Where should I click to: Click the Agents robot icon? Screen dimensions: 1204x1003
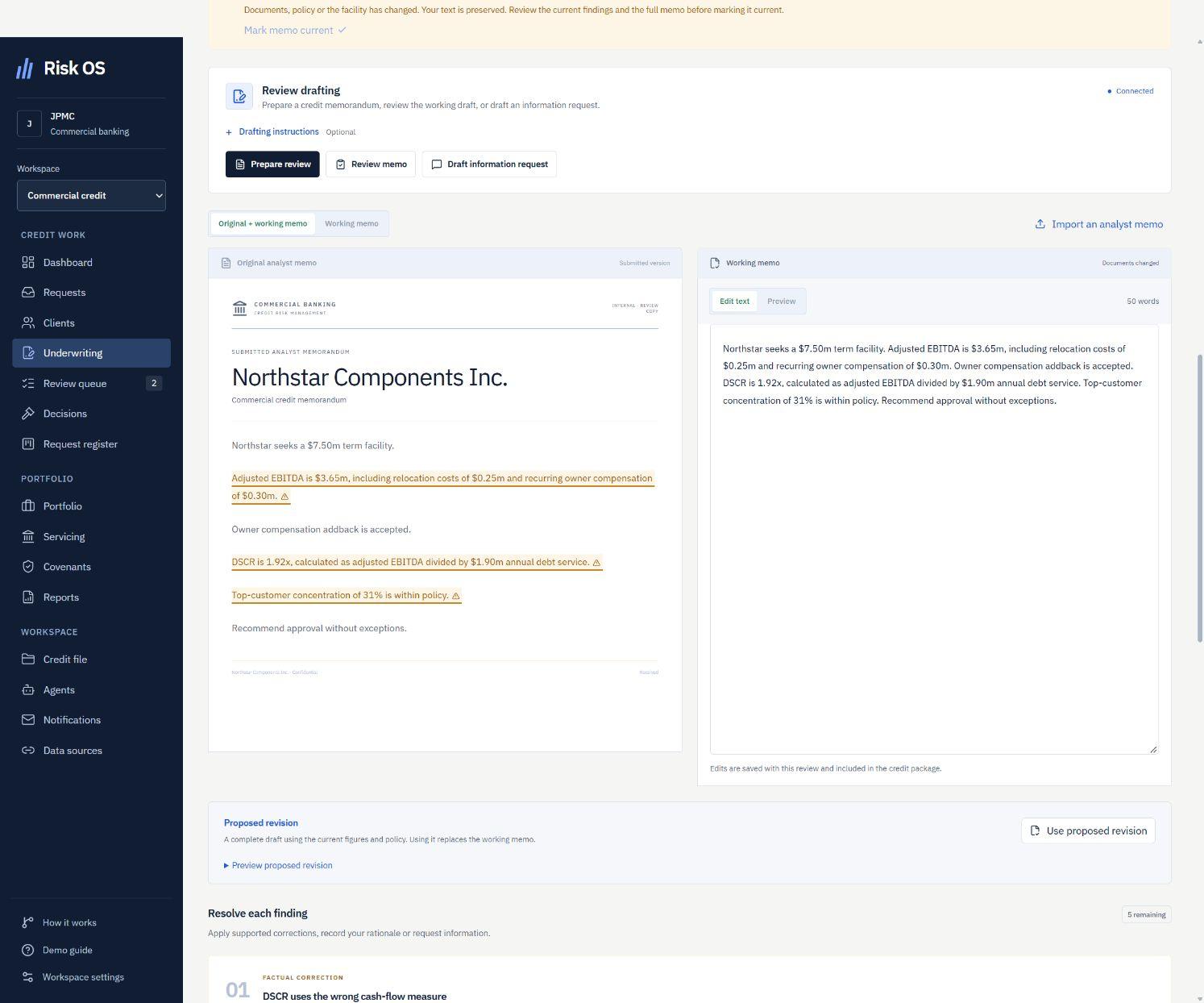click(28, 690)
